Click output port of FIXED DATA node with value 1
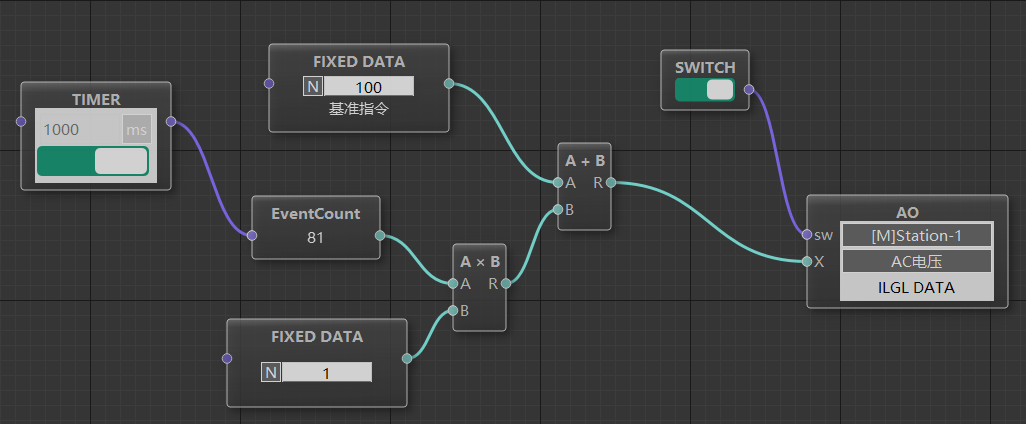Image resolution: width=1026 pixels, height=424 pixels. pyautogui.click(x=406, y=358)
